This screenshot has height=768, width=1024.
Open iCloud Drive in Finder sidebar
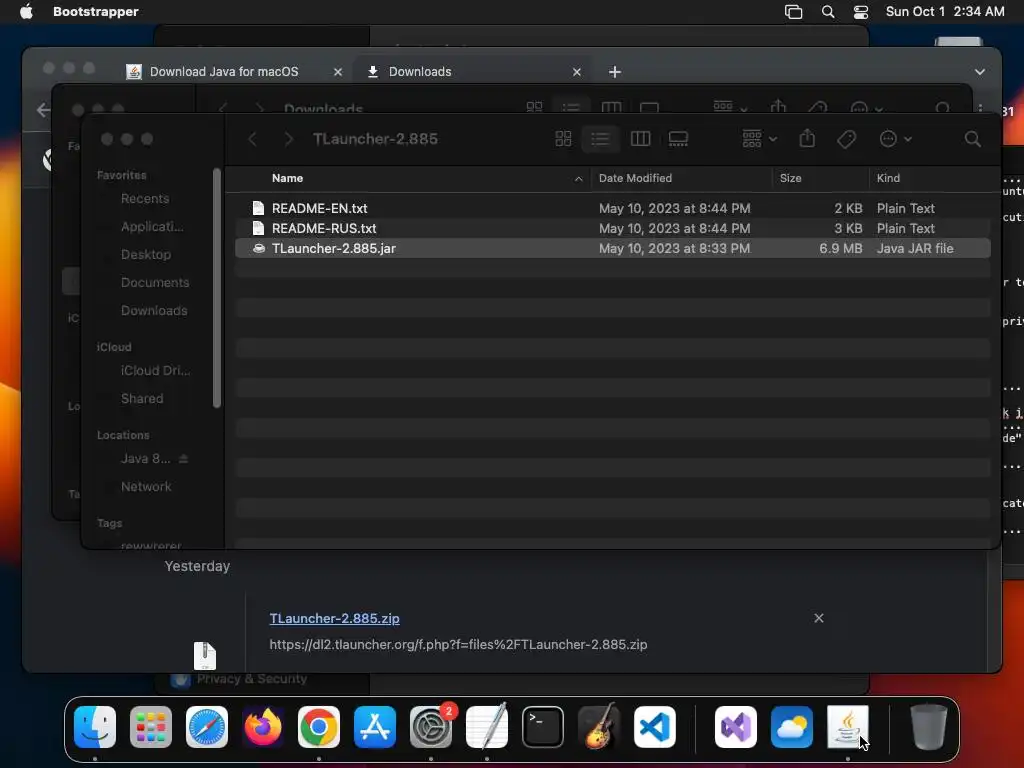(x=155, y=370)
